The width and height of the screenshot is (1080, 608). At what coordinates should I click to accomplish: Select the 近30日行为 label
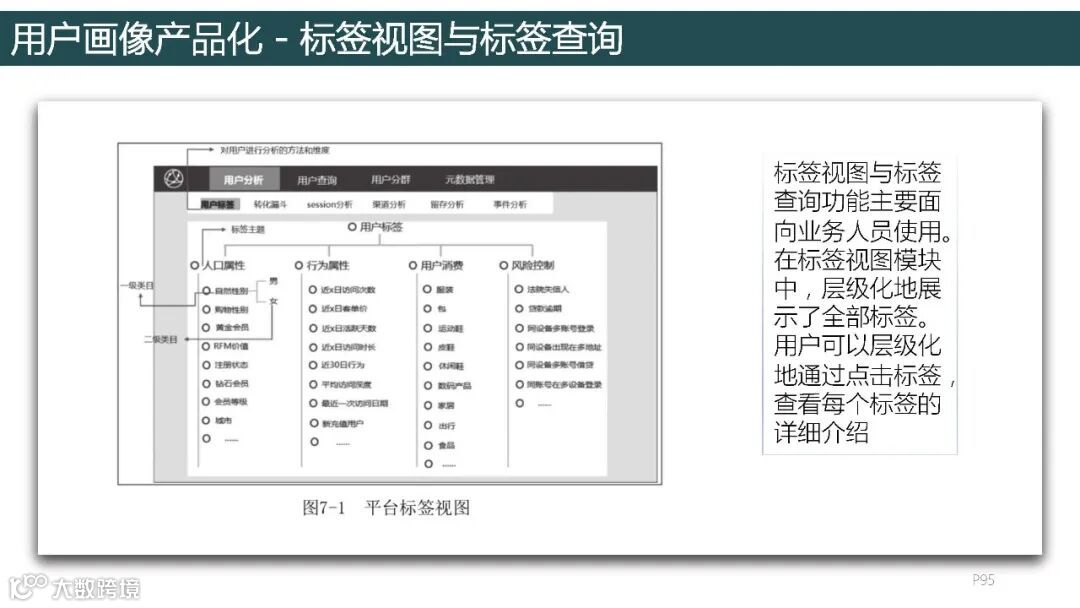click(x=337, y=365)
